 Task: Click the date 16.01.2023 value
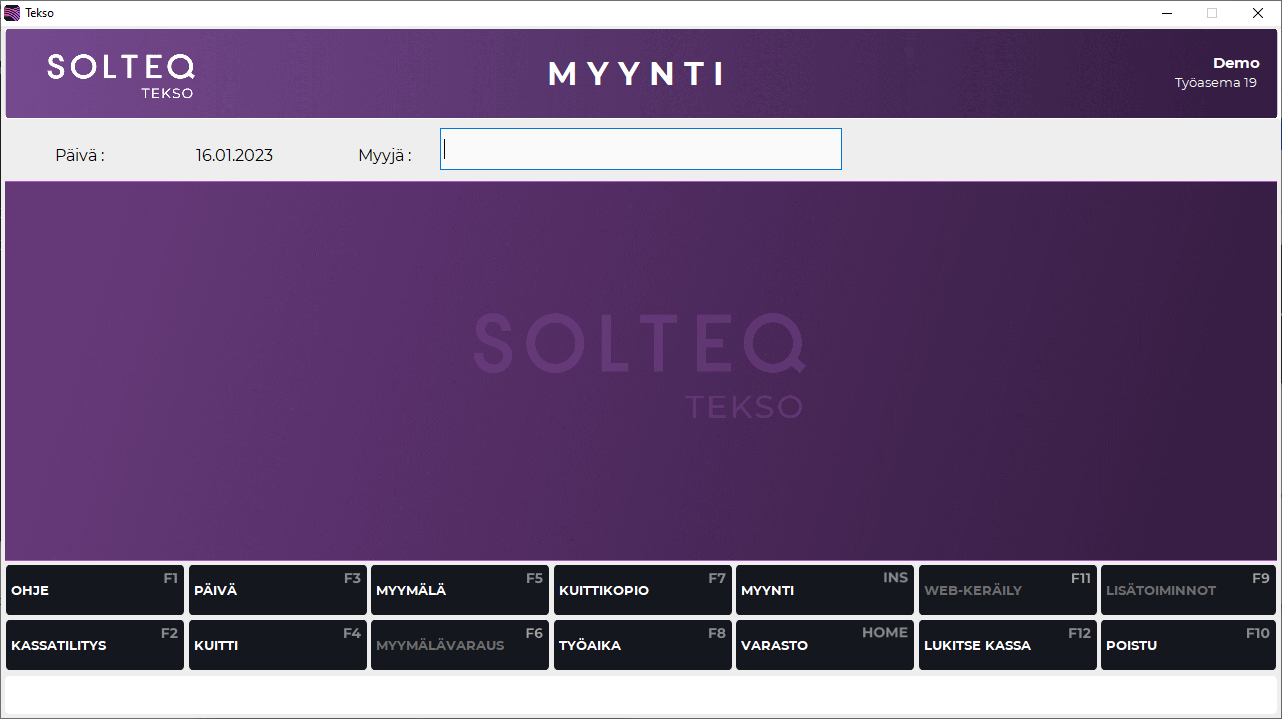tap(234, 155)
